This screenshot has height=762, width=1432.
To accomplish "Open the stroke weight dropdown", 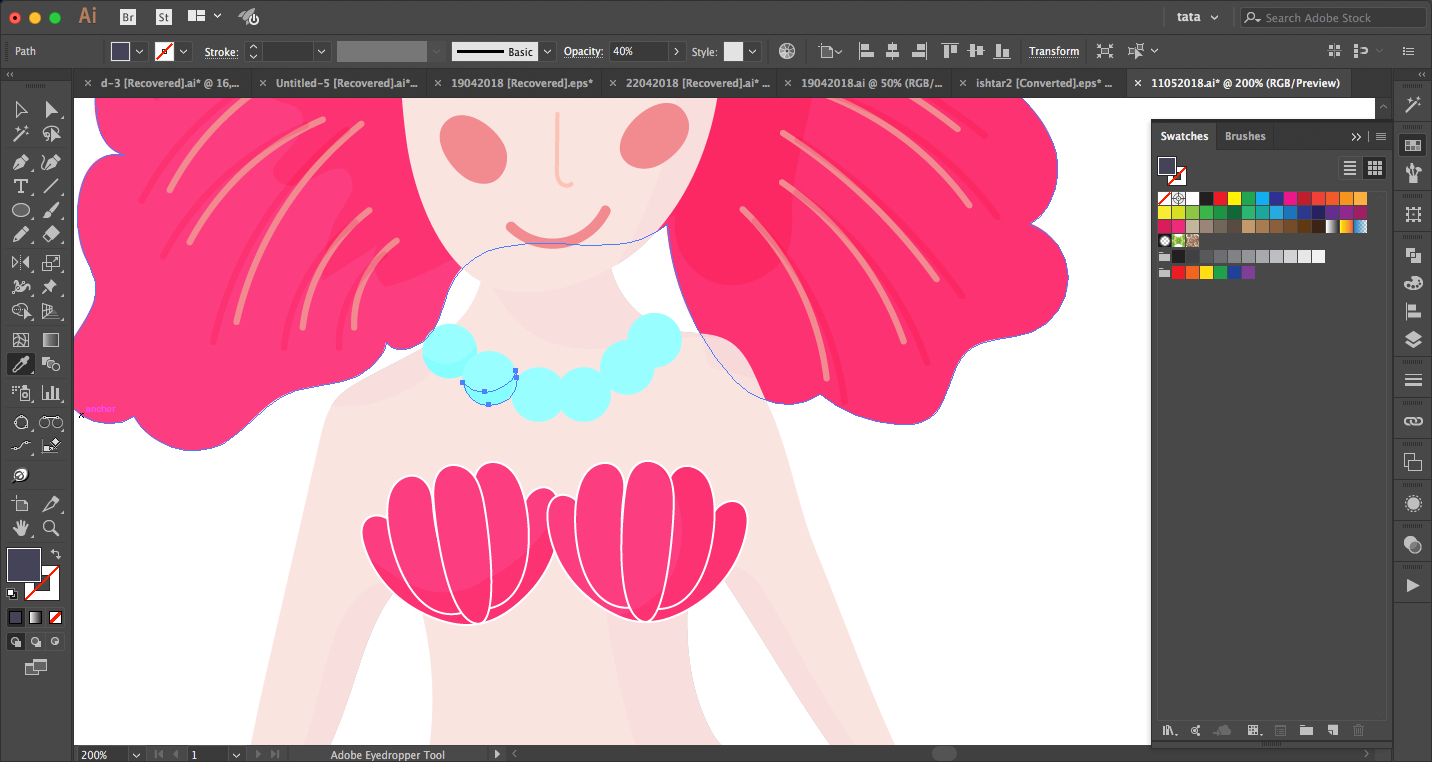I will (x=322, y=51).
